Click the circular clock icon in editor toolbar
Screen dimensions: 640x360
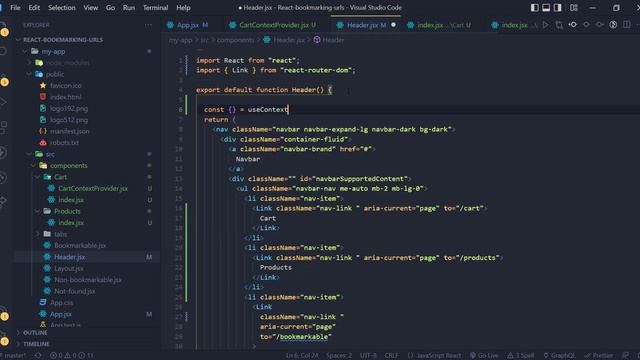[x=613, y=25]
